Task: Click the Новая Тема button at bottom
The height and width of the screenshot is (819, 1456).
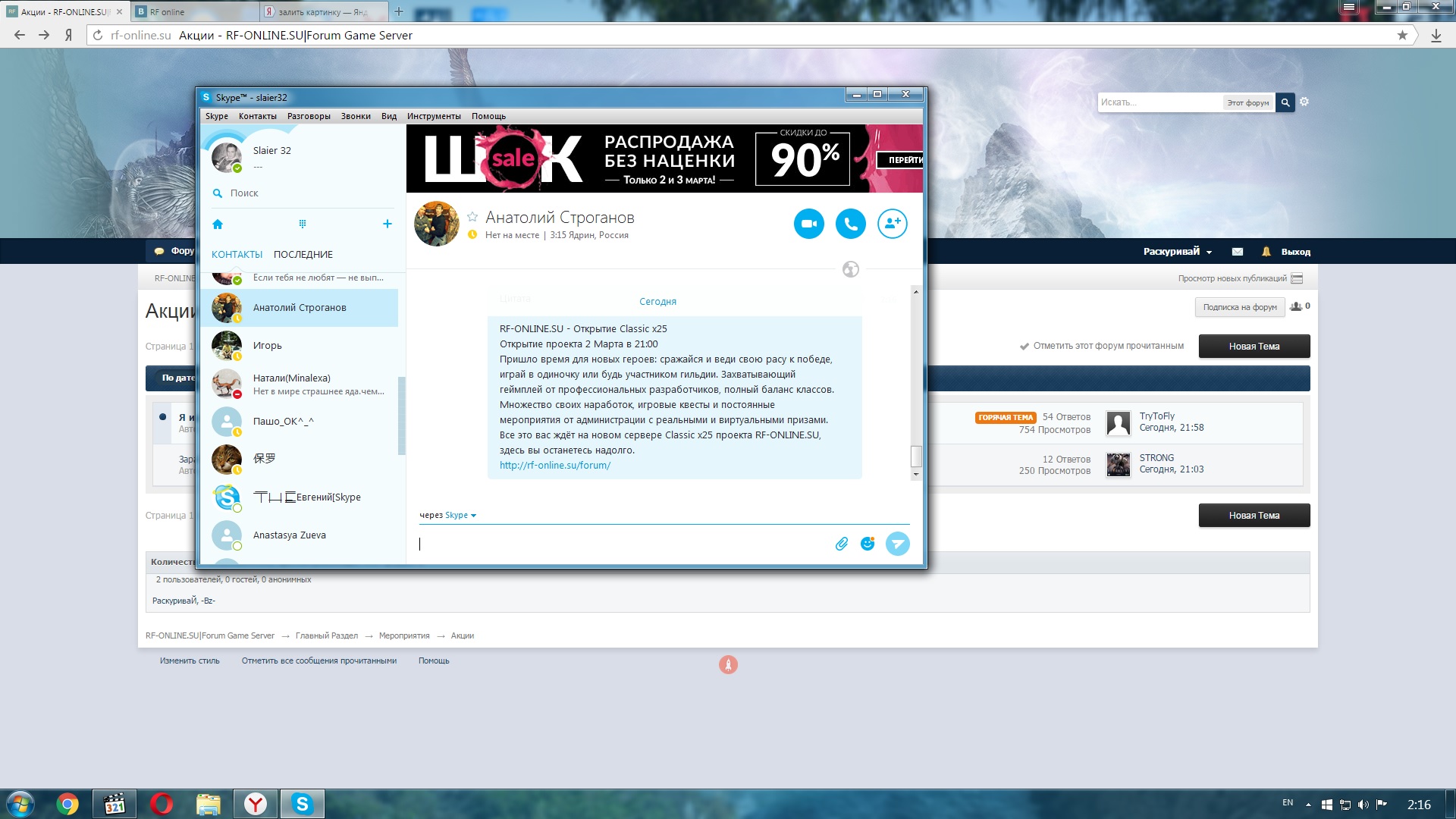Action: click(x=1254, y=516)
